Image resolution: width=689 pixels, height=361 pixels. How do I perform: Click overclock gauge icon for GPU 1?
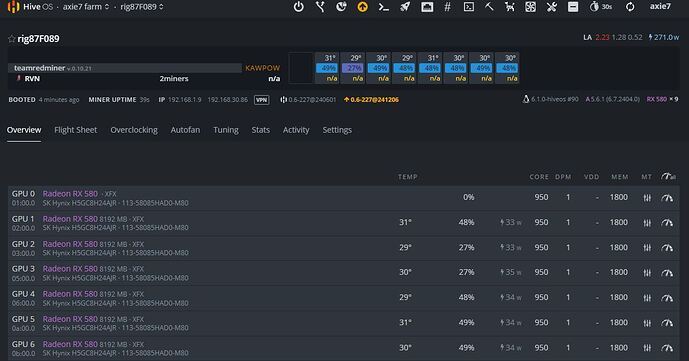(x=667, y=223)
